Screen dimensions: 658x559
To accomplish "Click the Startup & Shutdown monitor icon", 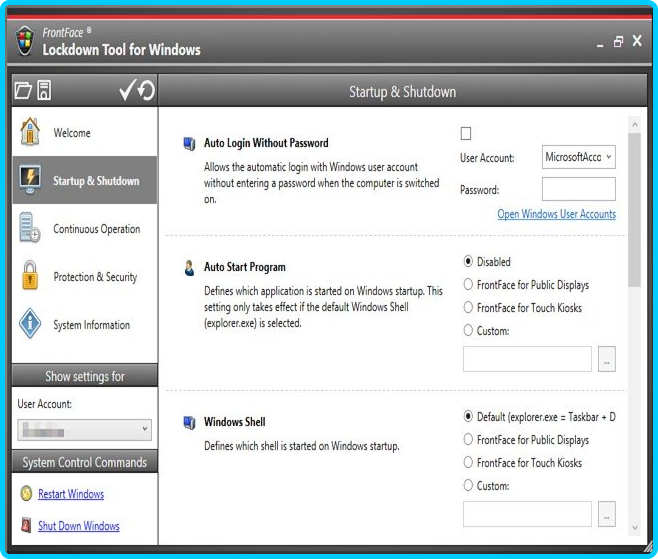I will click(30, 180).
